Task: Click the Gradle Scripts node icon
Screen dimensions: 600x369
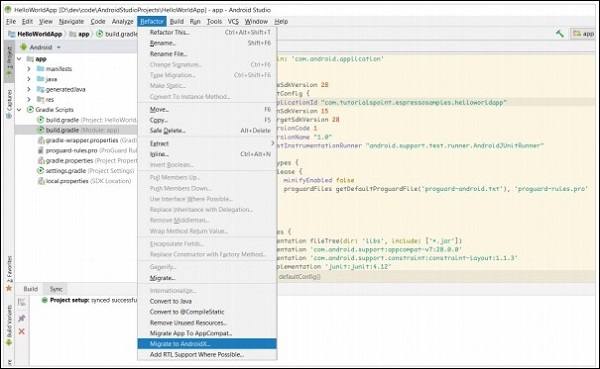Action: 30,109
